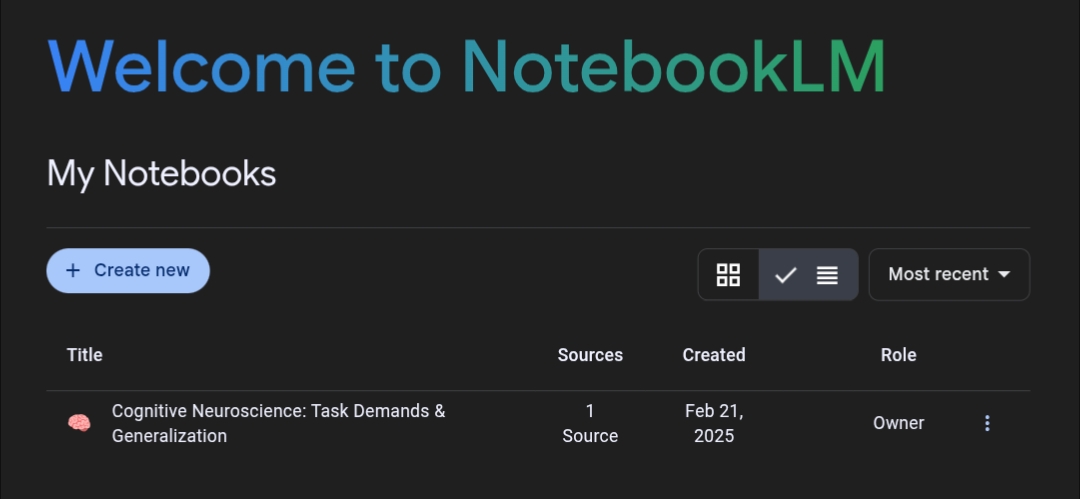Click the brain emoji notebook icon
This screenshot has width=1080, height=499.
(x=79, y=423)
